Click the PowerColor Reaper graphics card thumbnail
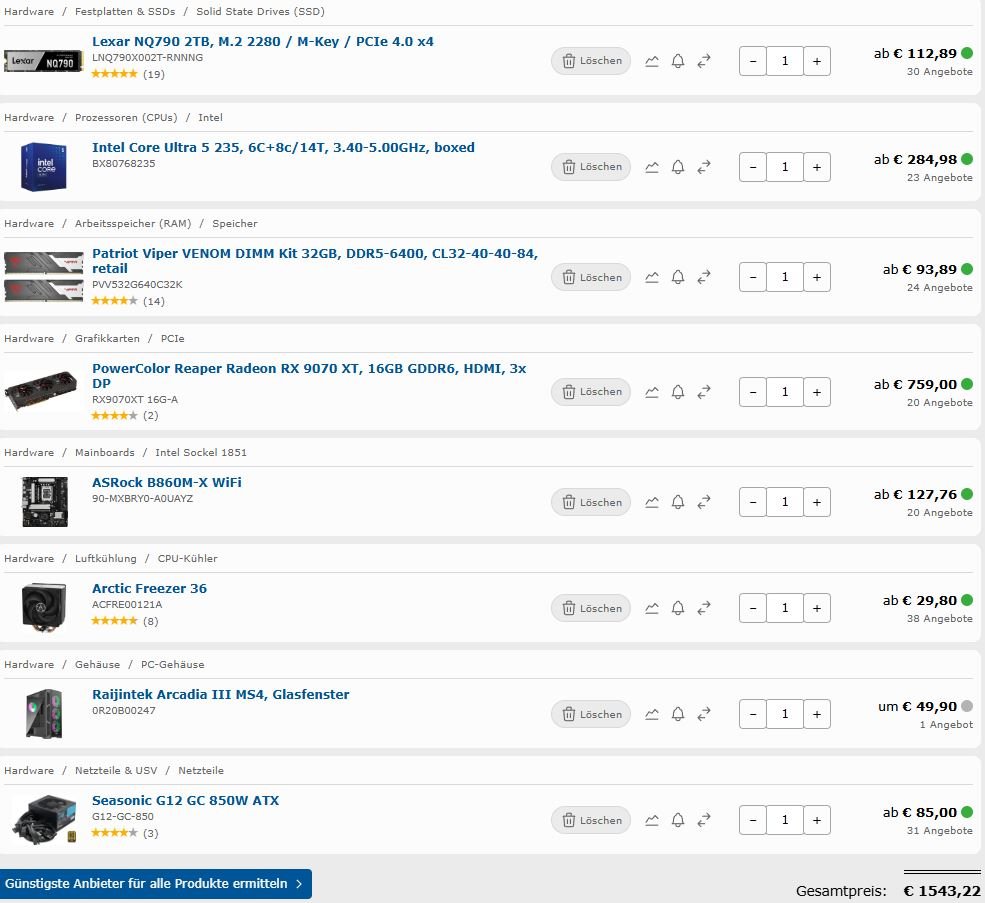Screen dimensions: 985x903 (x=41, y=390)
